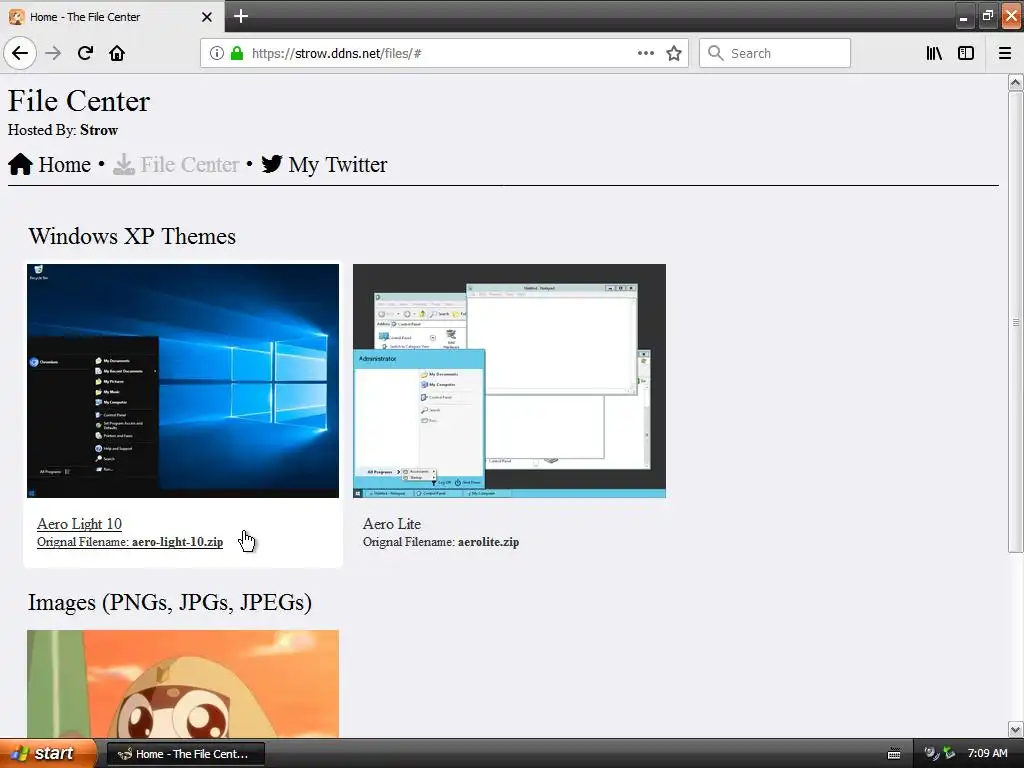Click the Windows XP Themes heading
The width and height of the screenshot is (1024, 768).
[x=132, y=236]
